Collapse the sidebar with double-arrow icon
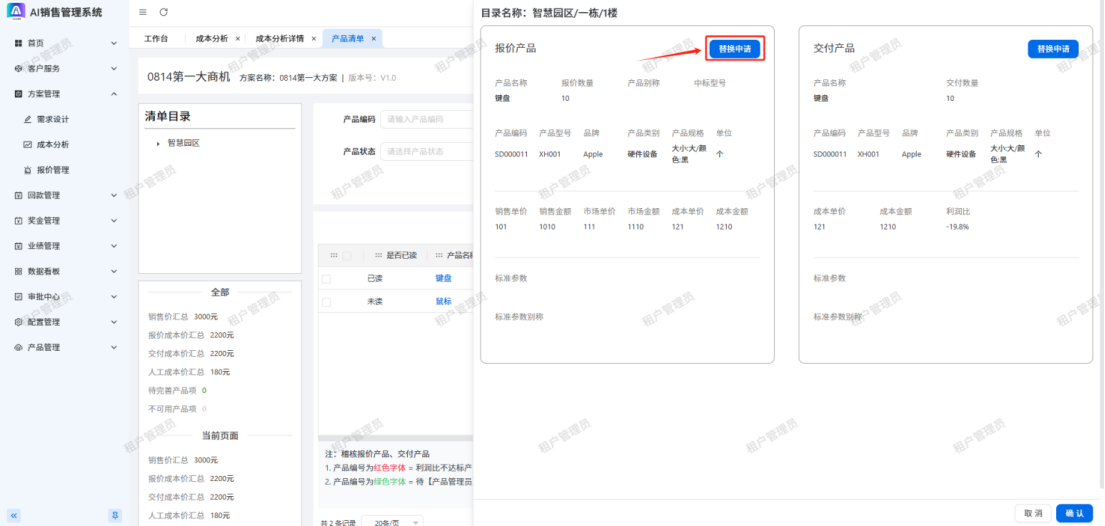Viewport: 1105px width, 526px height. point(14,515)
